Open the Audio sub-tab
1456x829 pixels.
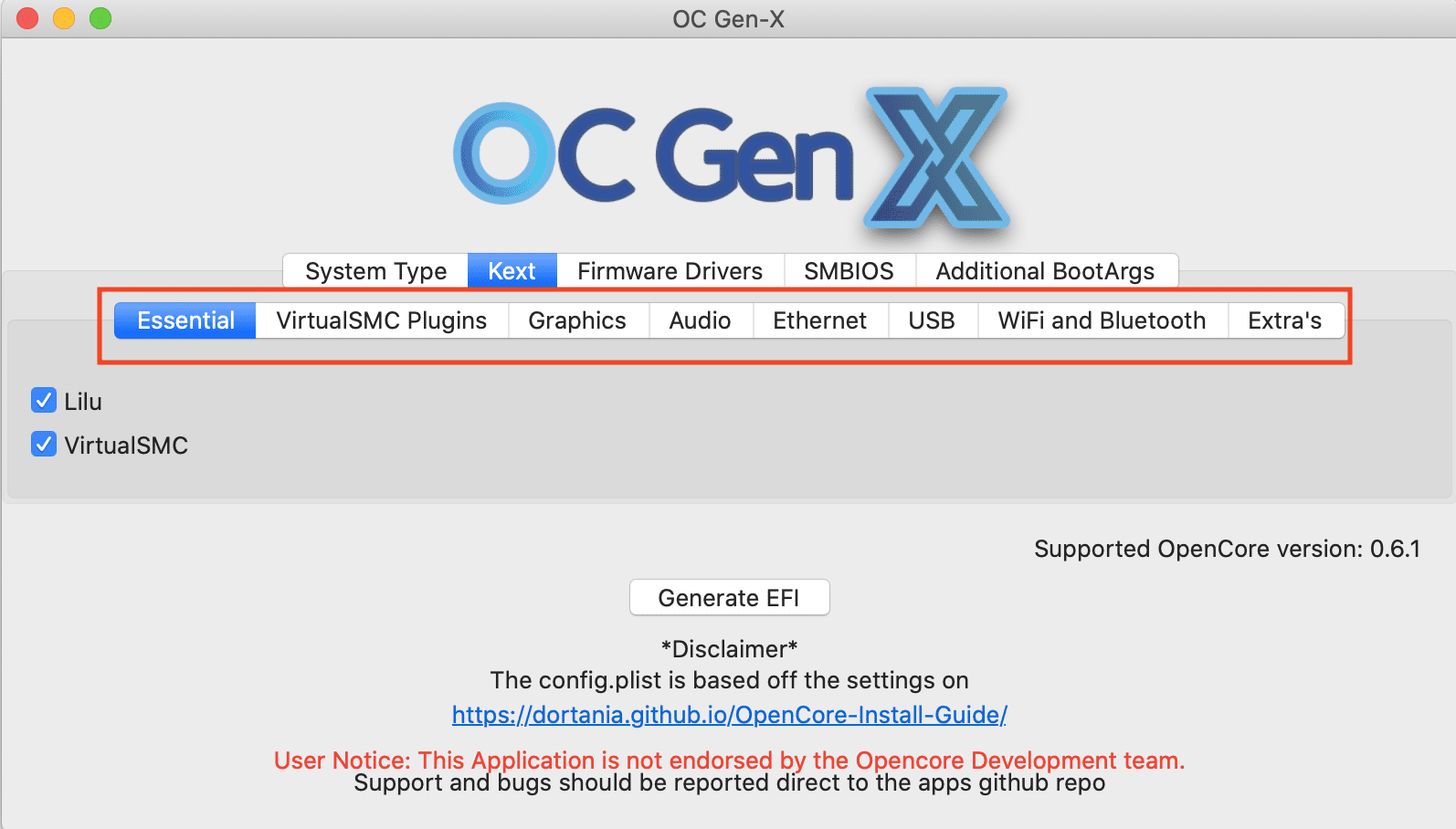click(701, 320)
